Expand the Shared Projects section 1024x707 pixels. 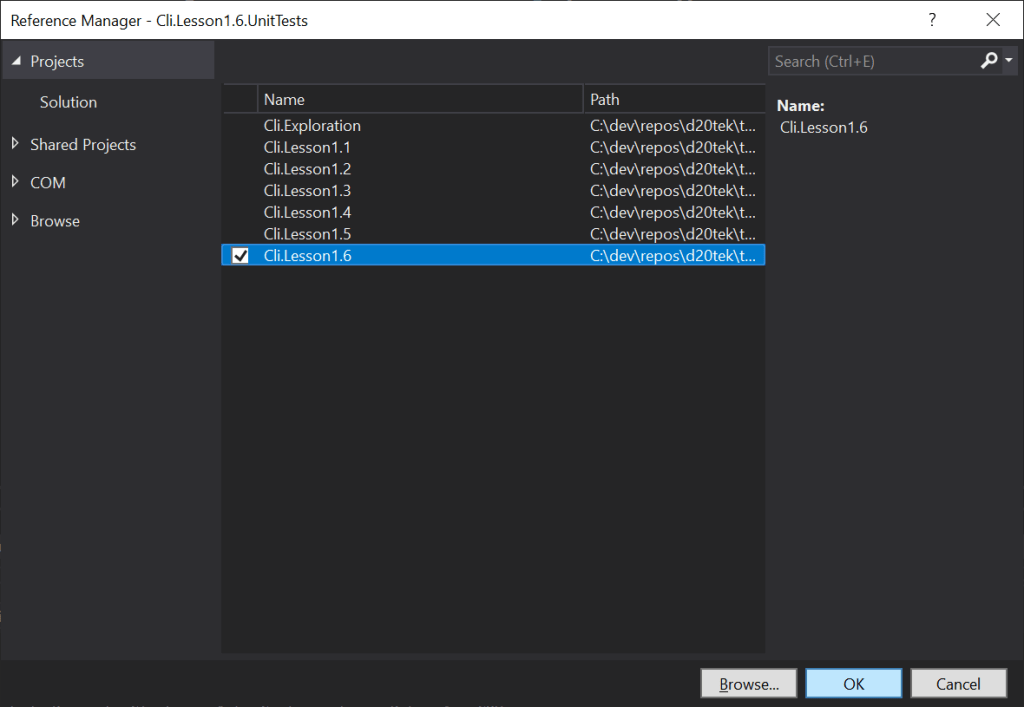[16, 144]
